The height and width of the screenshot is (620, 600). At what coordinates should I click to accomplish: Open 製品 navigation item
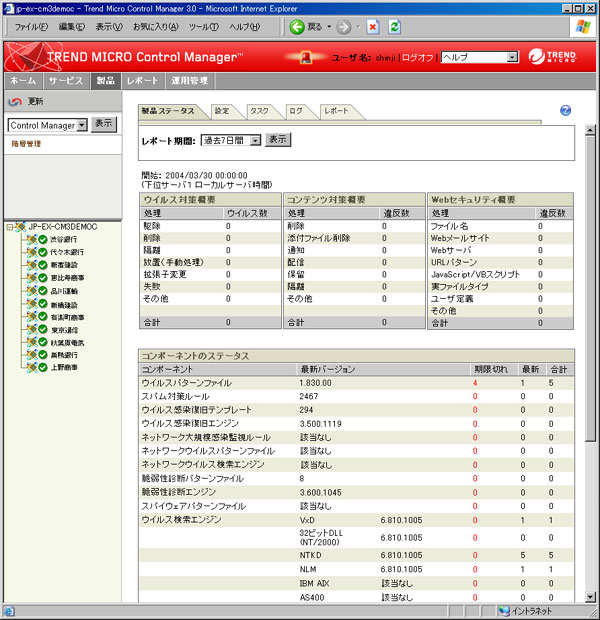pyautogui.click(x=105, y=81)
